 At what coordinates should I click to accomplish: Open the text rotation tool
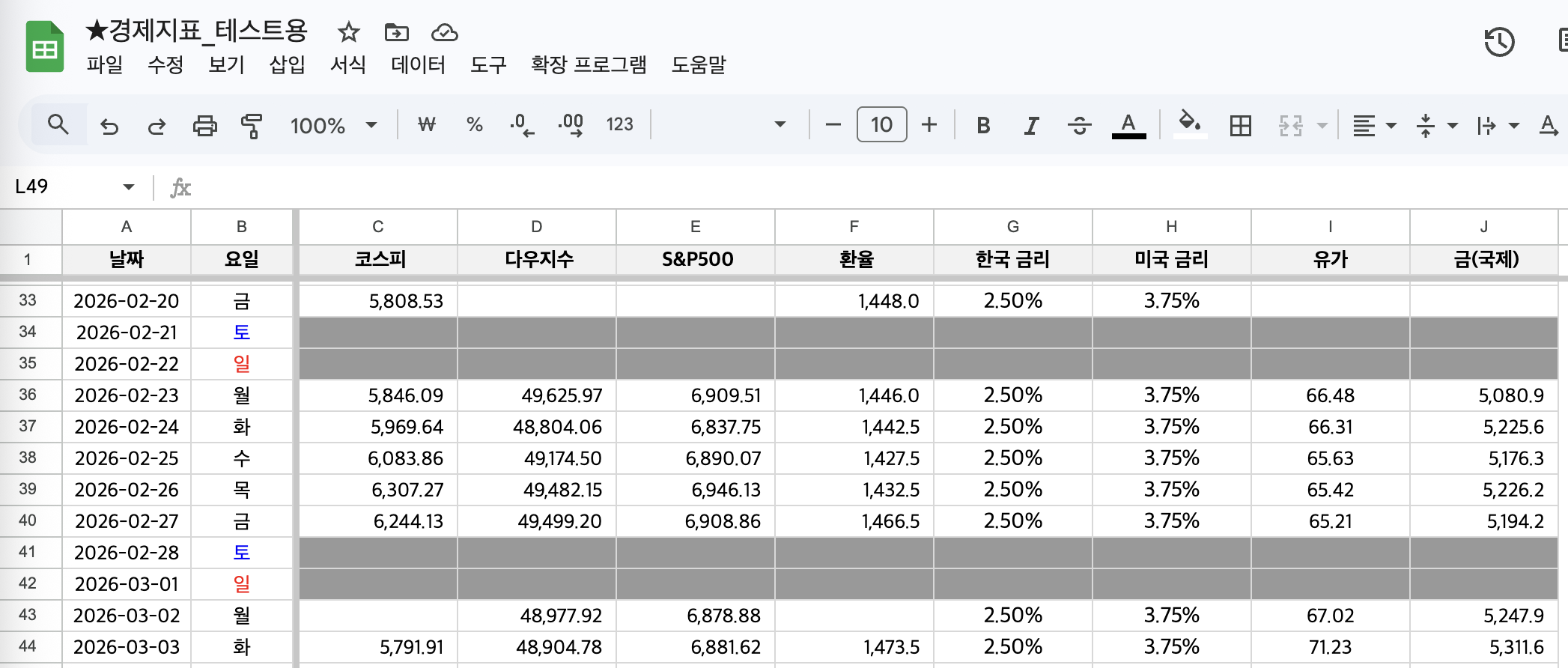pyautogui.click(x=1549, y=125)
